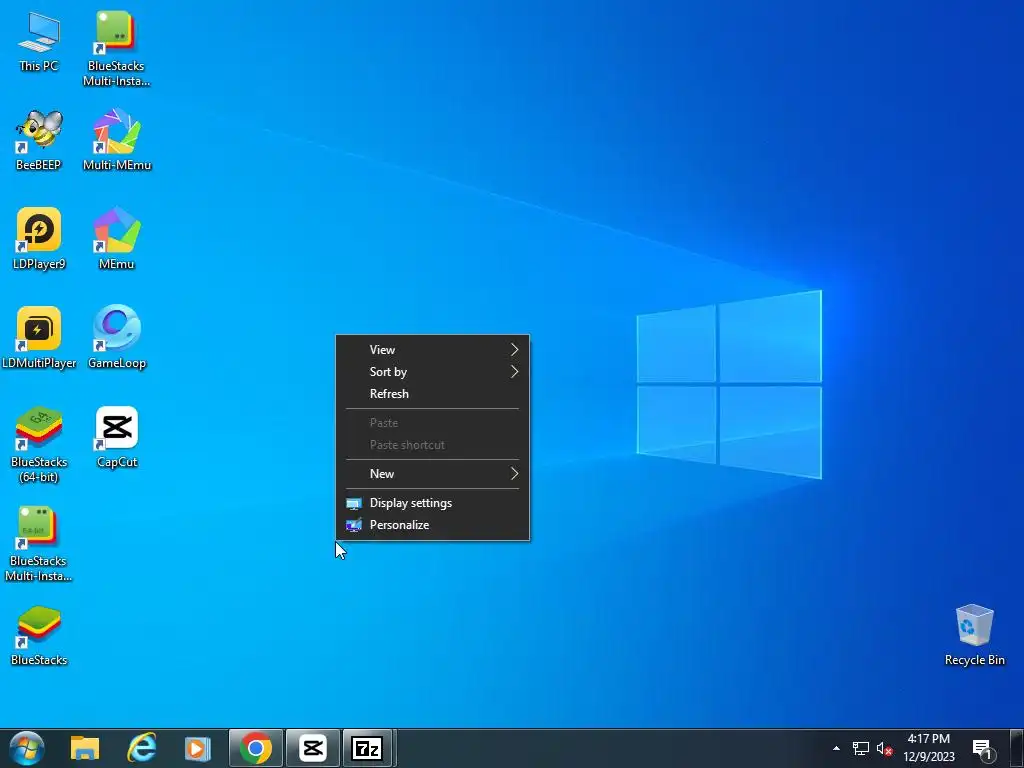1024x768 pixels.
Task: Switch to CapCut on the taskbar
Action: [313, 748]
